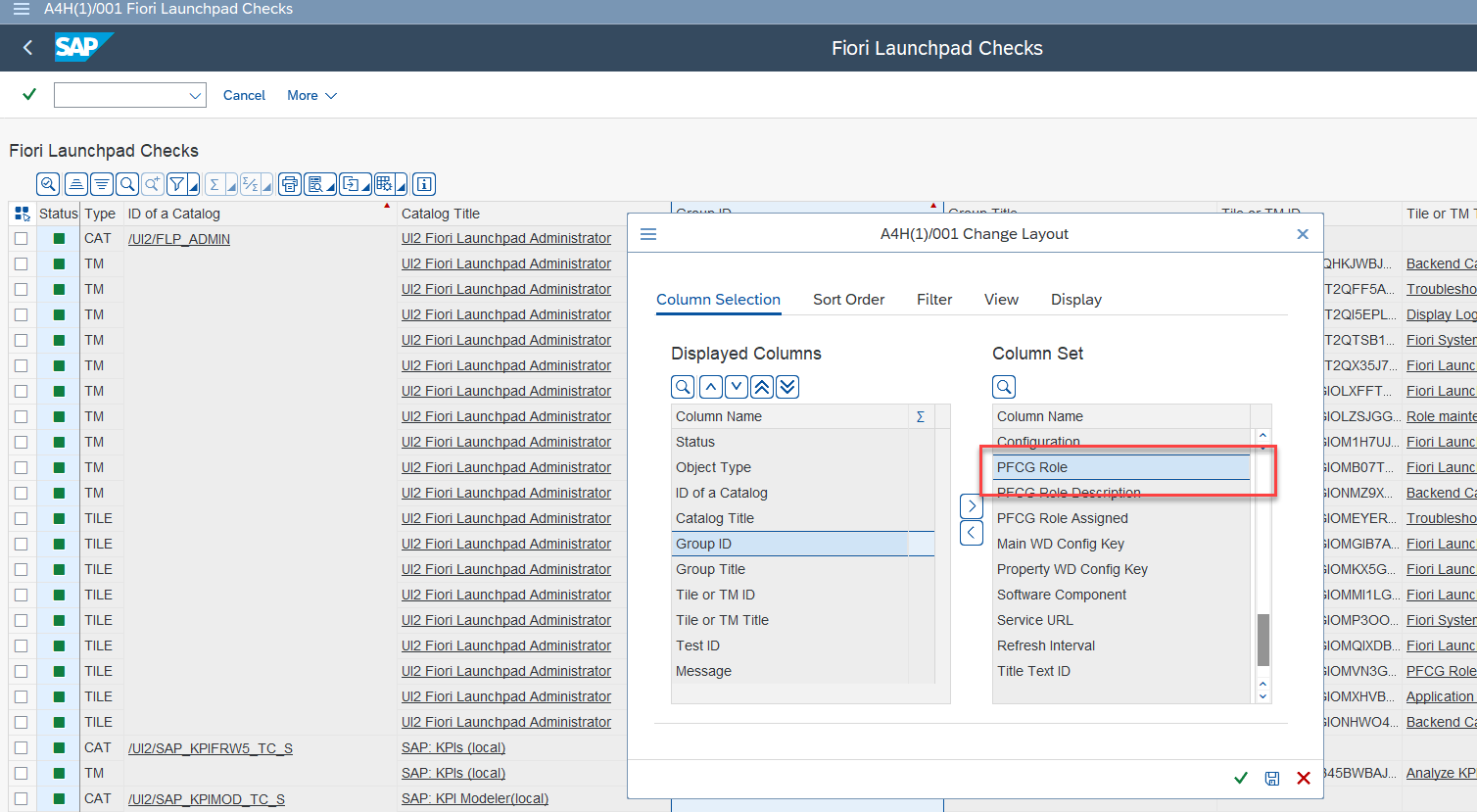
Task: Sort descending using the ALV toolbar icon
Action: point(102,184)
